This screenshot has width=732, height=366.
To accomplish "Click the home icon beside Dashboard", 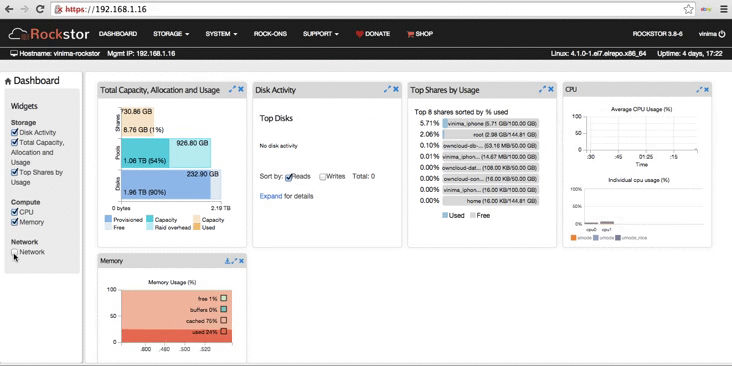I will pos(8,81).
